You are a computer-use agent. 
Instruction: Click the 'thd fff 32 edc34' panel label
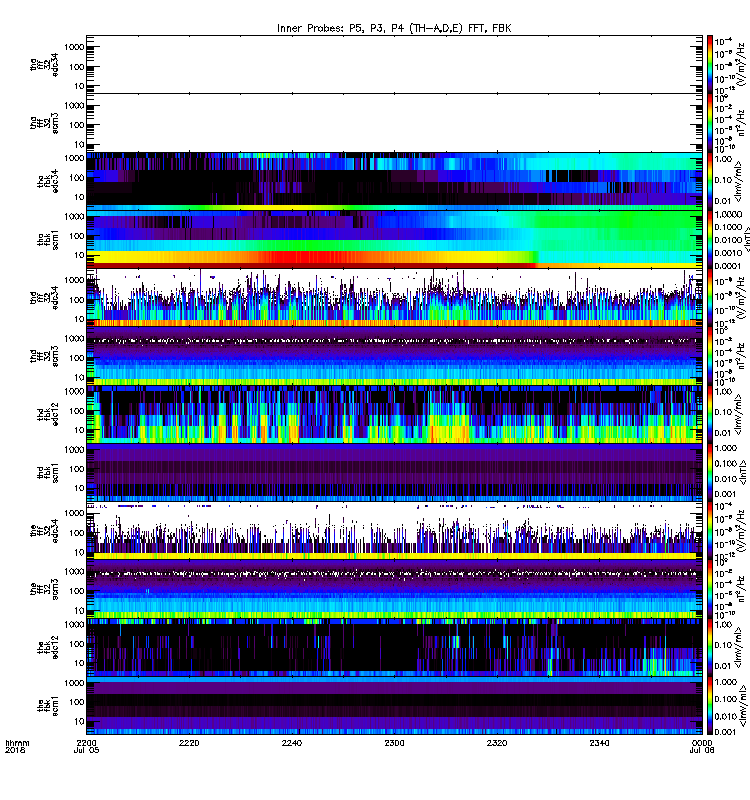(44, 298)
